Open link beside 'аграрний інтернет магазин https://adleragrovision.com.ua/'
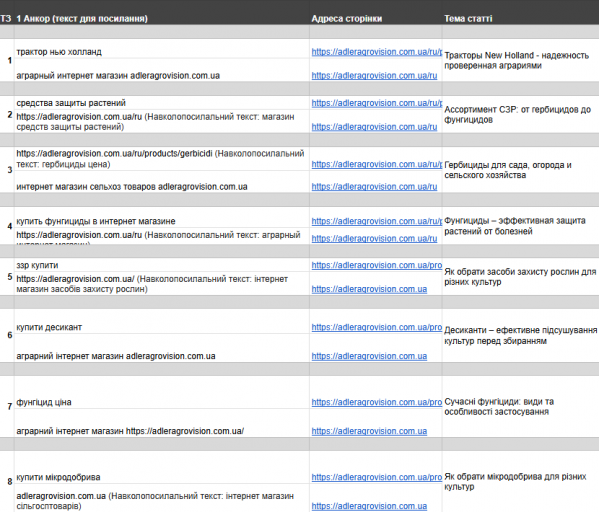Screen dimensions: 599x512 pos(369,431)
